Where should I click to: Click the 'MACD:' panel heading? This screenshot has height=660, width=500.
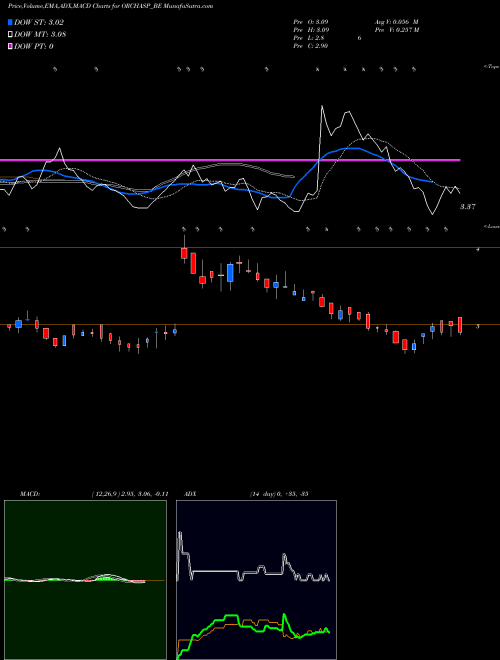pyautogui.click(x=30, y=494)
